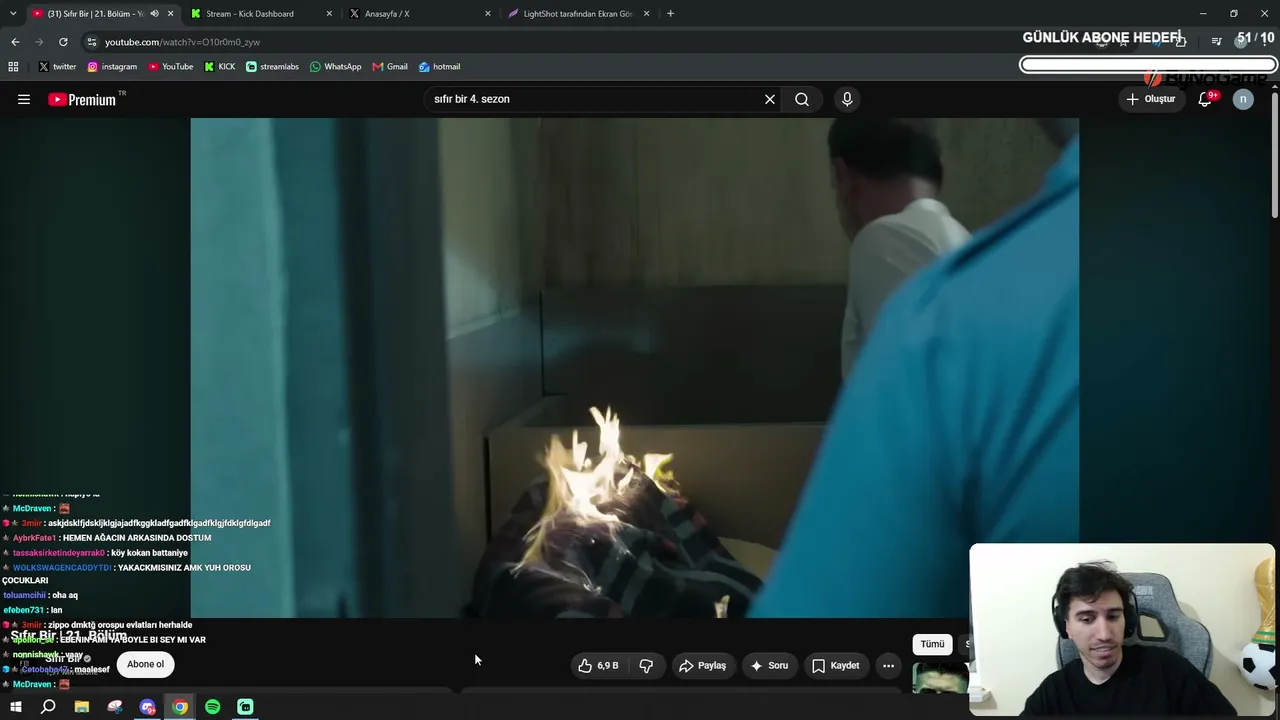
Task: Clear the YouTube search box text
Action: pos(770,99)
